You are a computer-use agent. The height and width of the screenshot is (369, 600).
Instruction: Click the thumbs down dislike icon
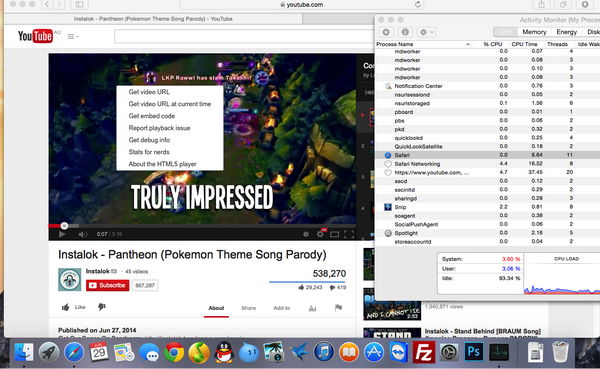pos(101,307)
